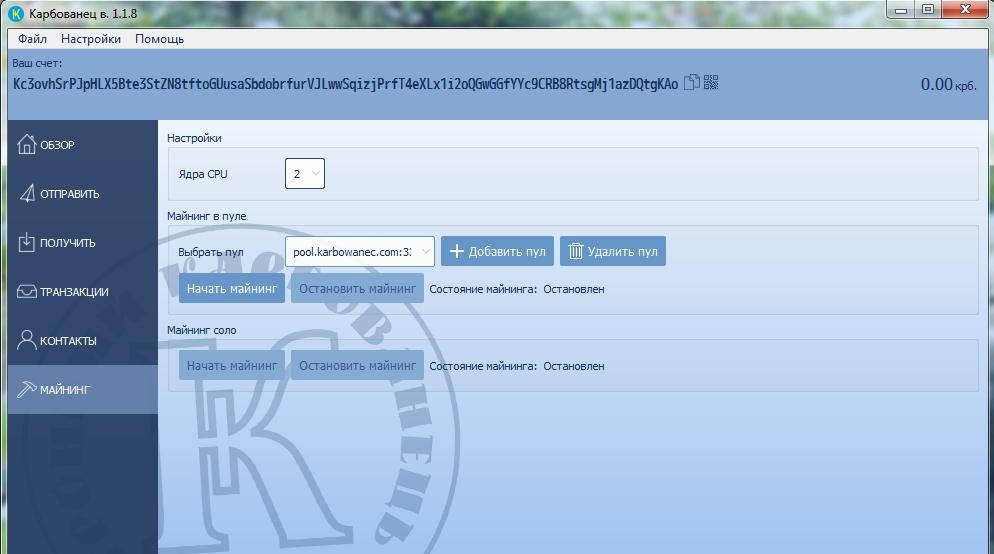Click the Добавить пул button
994x554 pixels.
(497, 252)
